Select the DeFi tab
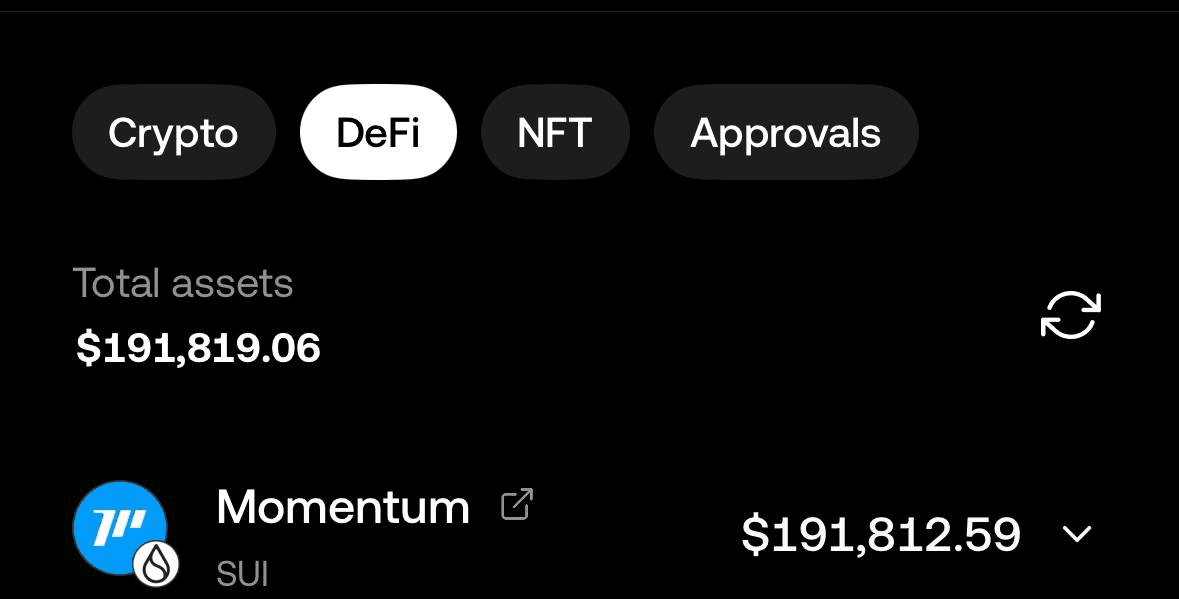The width and height of the screenshot is (1179, 599). [378, 132]
